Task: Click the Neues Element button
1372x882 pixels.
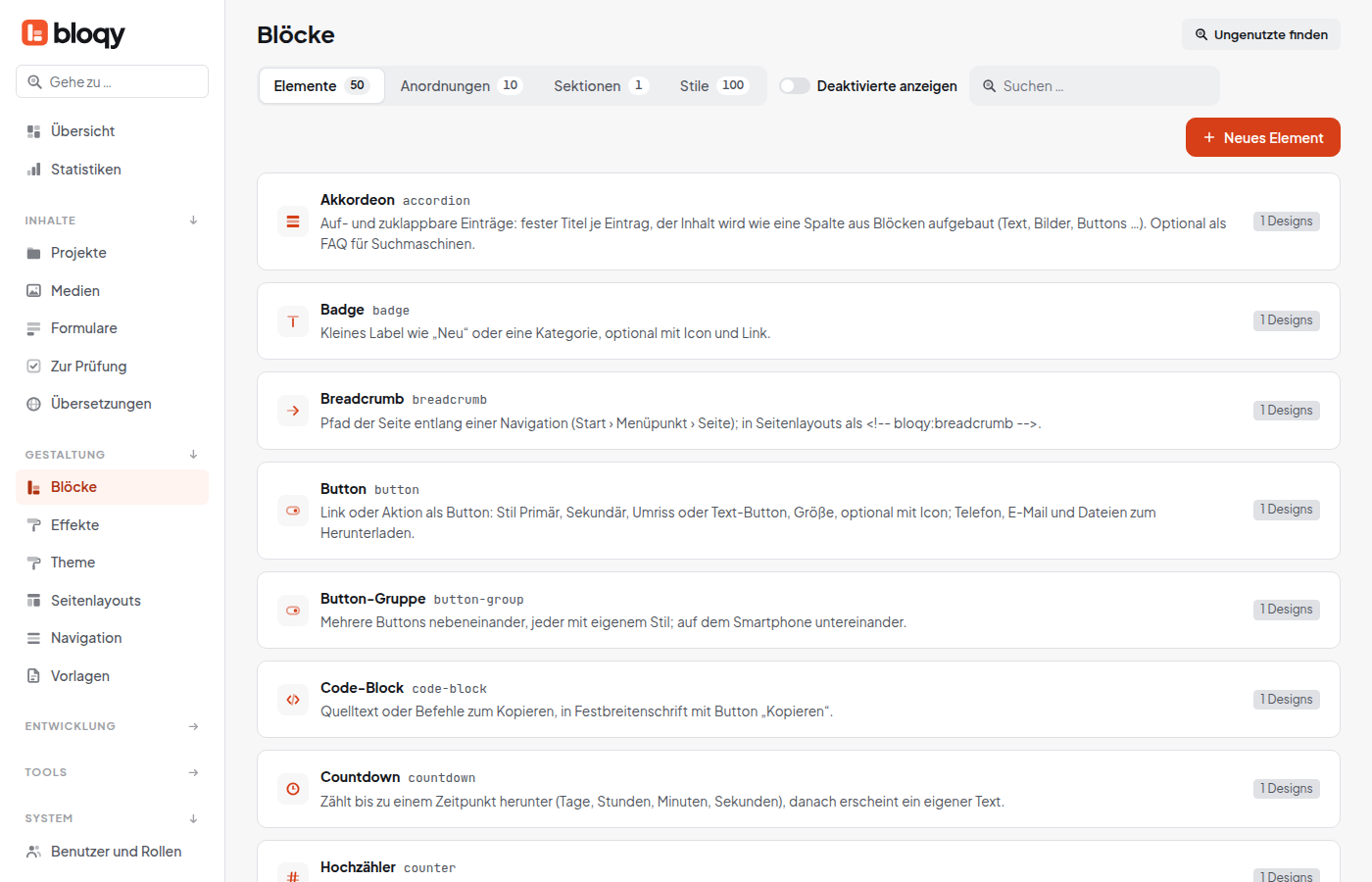Action: [x=1263, y=137]
